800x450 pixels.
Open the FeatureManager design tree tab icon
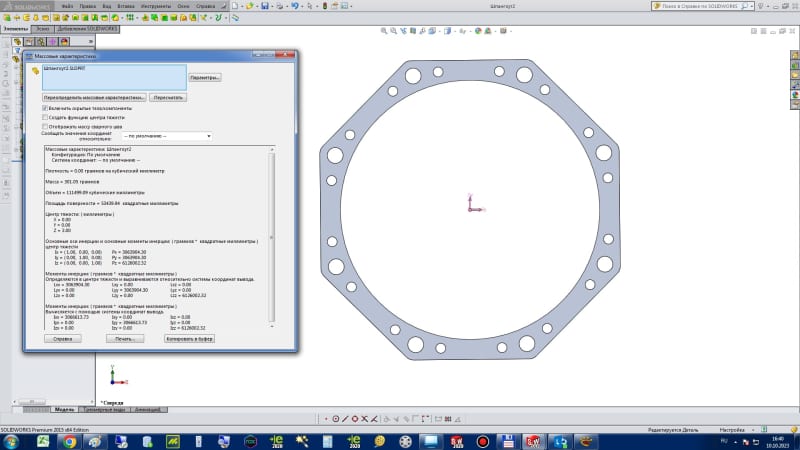17,41
